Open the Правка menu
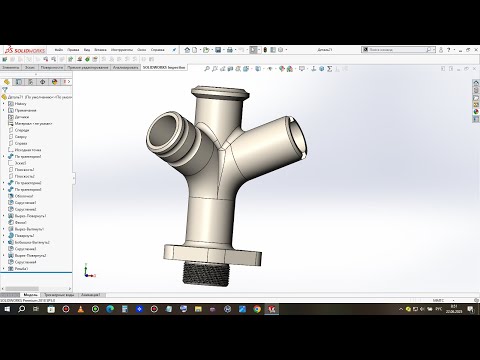 coord(73,50)
